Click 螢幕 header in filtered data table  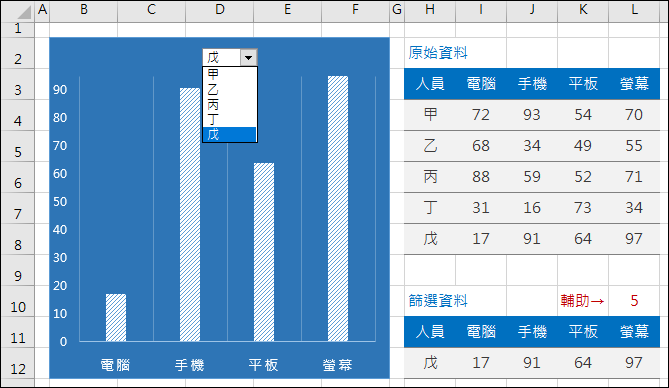pyautogui.click(x=634, y=332)
